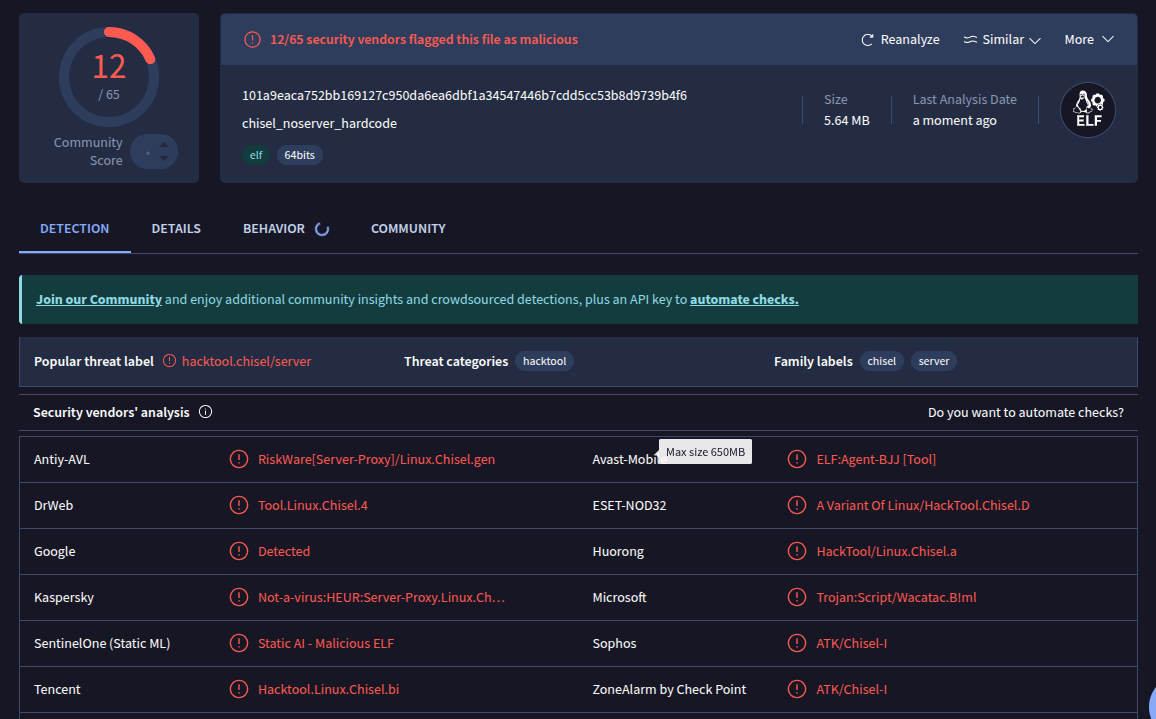Click the ELF:Agent-BJJ [Tool] result
Image resolution: width=1156 pixels, height=719 pixels.
(876, 459)
